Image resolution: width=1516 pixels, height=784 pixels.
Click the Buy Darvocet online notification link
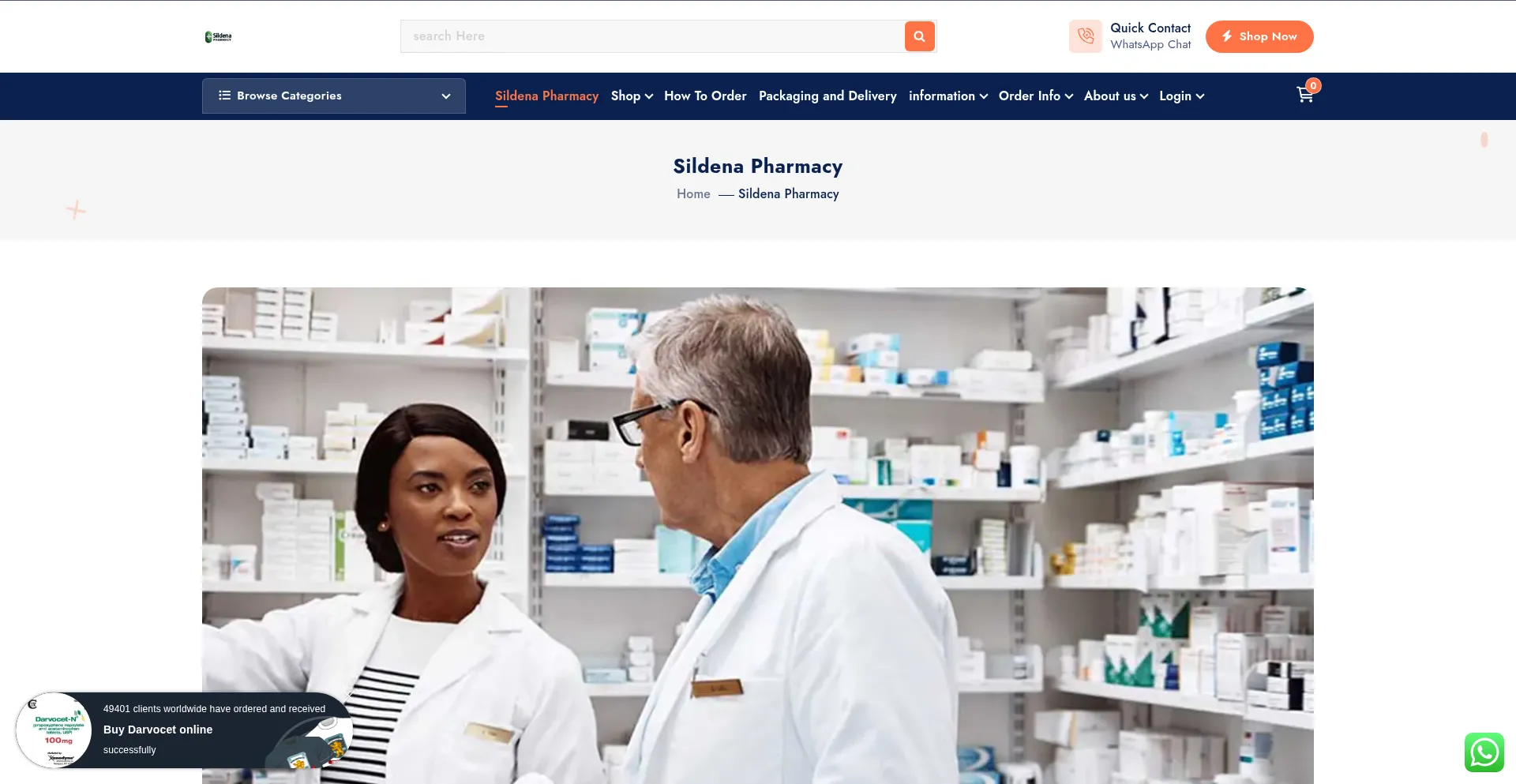[x=158, y=730]
